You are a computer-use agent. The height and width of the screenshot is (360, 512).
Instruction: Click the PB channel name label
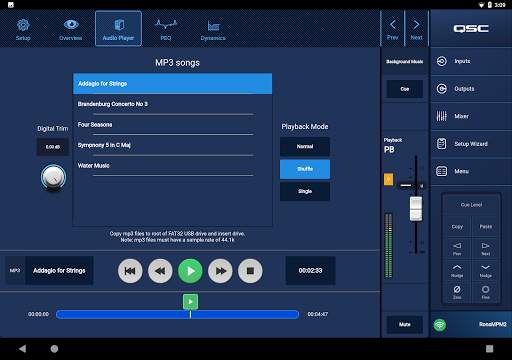(x=389, y=150)
